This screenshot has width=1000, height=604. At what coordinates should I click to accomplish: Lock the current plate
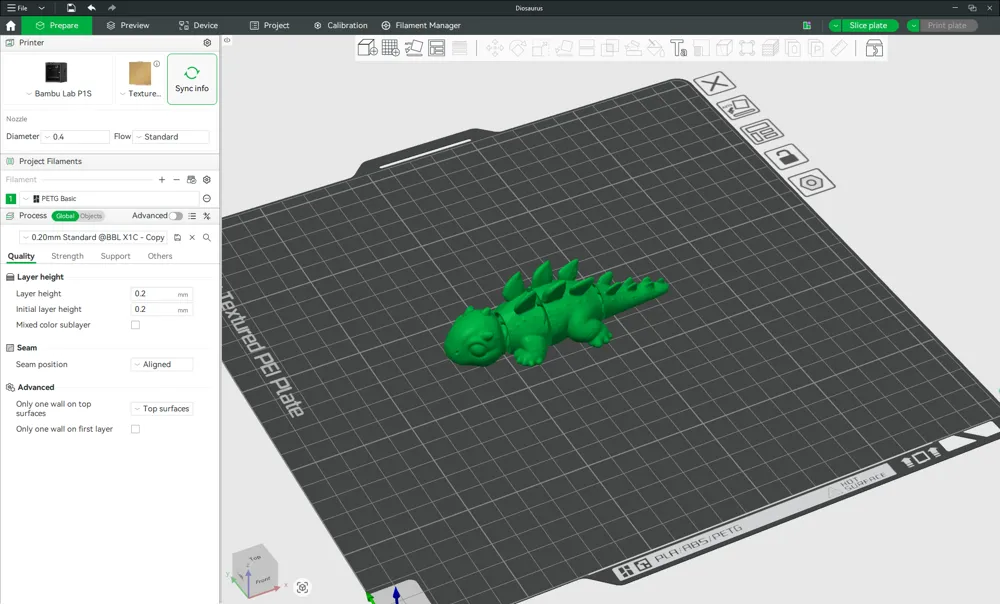tap(786, 157)
